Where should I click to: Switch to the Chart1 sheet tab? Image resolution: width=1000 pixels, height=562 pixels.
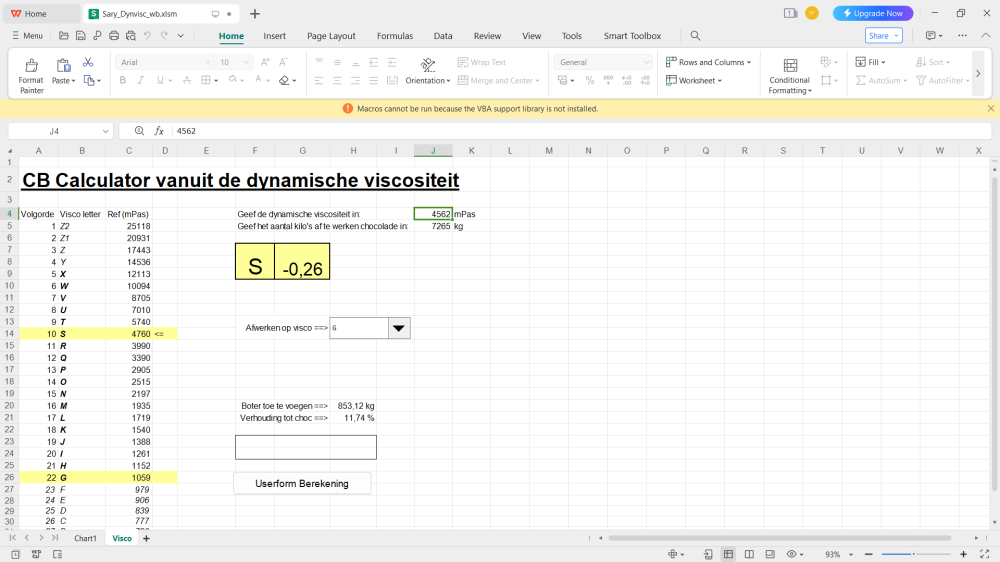click(x=85, y=538)
